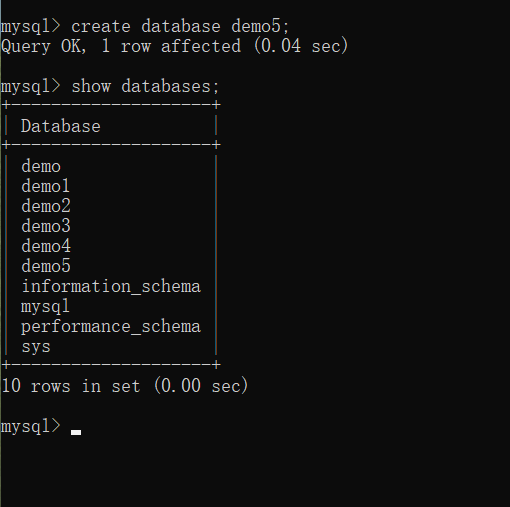The width and height of the screenshot is (510, 507).
Task: Select the 'demo3' database entry
Action: (46, 226)
